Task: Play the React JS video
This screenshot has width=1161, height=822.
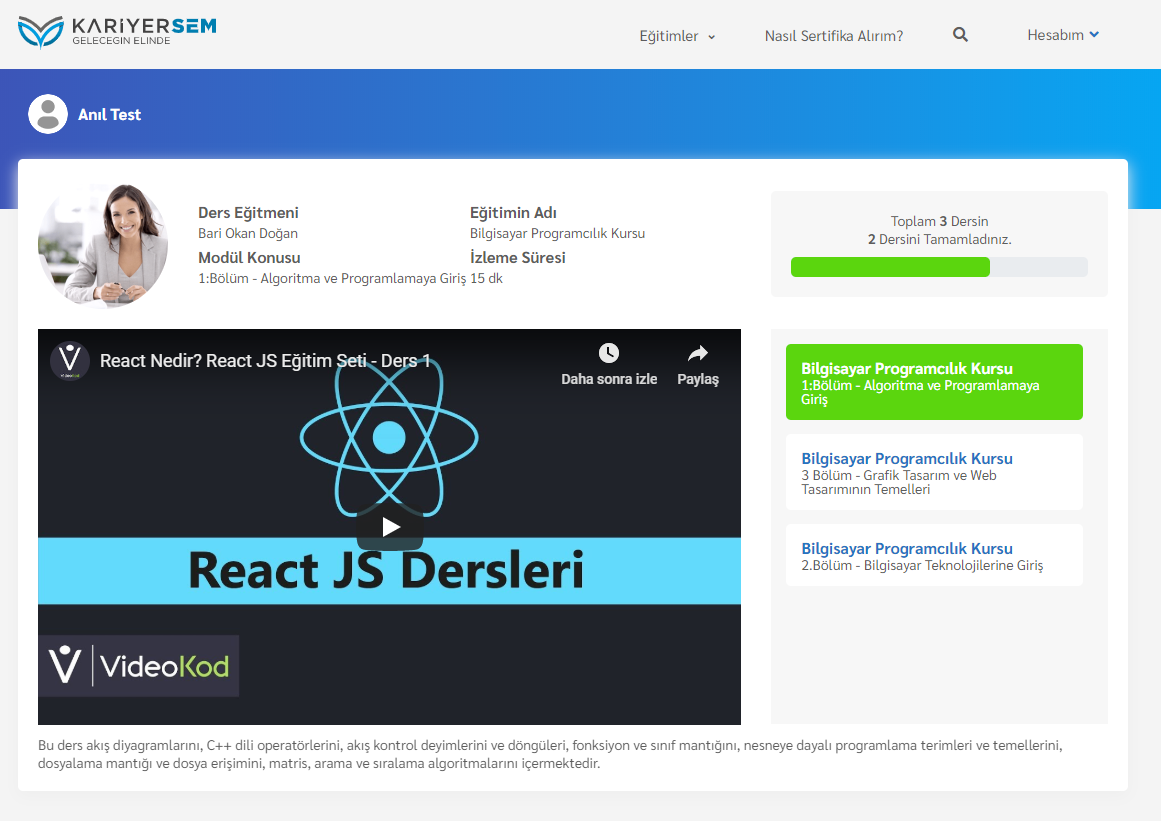Action: click(389, 527)
